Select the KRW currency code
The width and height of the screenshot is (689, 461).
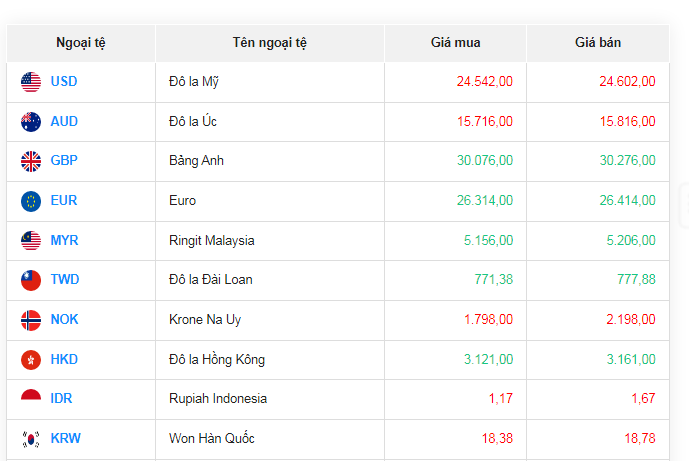click(x=65, y=439)
